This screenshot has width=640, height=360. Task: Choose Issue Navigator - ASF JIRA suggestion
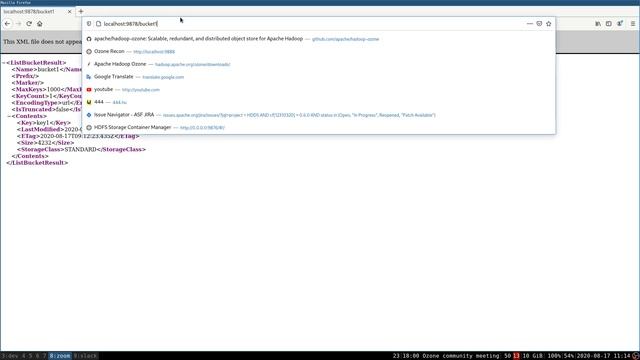tap(318, 115)
